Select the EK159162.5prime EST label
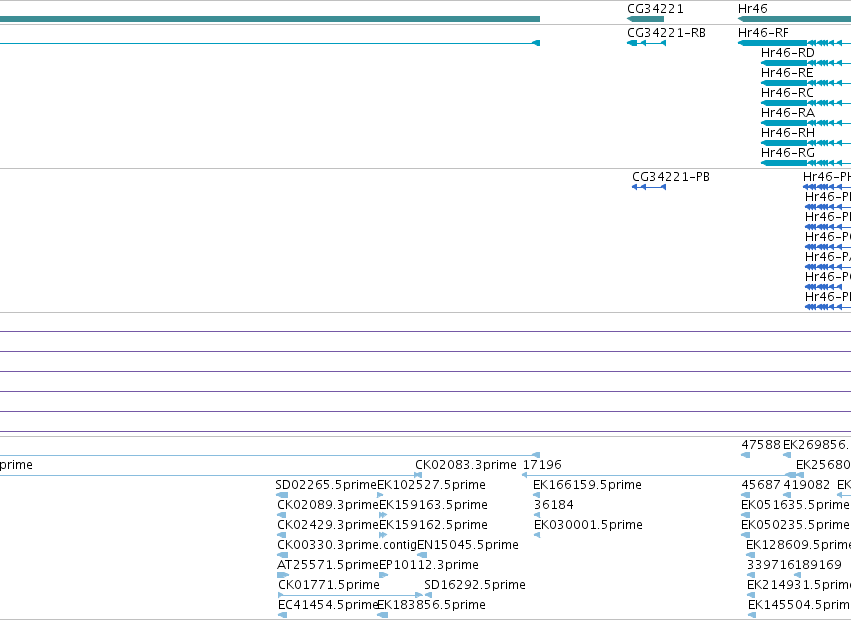Image resolution: width=851 pixels, height=620 pixels. 433,525
